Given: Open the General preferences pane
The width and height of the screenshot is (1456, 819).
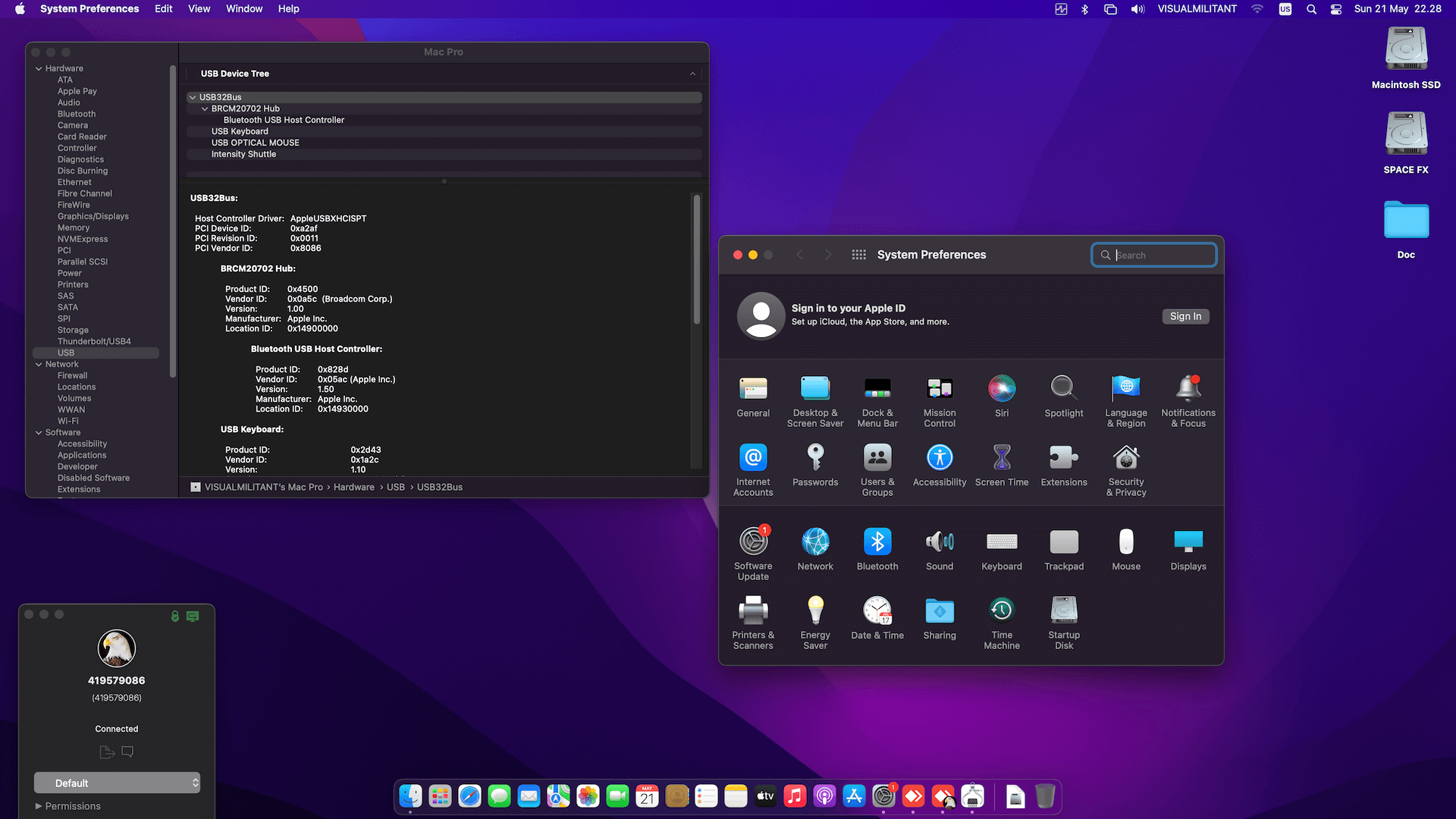Looking at the screenshot, I should click(753, 397).
